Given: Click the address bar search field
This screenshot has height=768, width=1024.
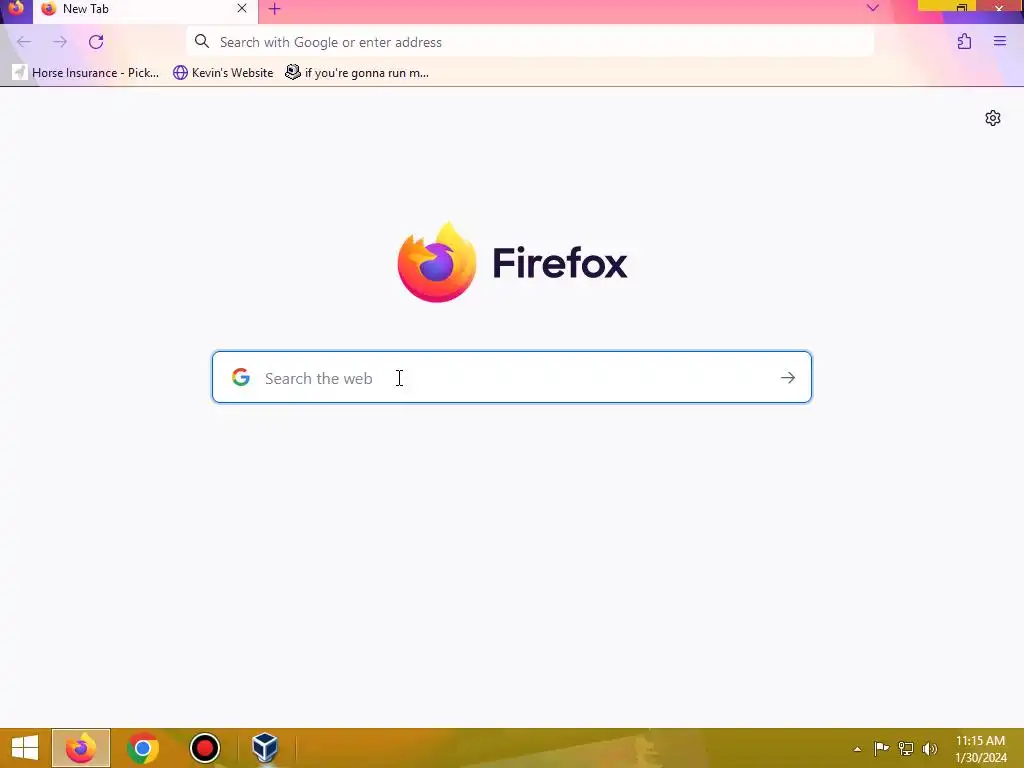Looking at the screenshot, I should pos(530,42).
